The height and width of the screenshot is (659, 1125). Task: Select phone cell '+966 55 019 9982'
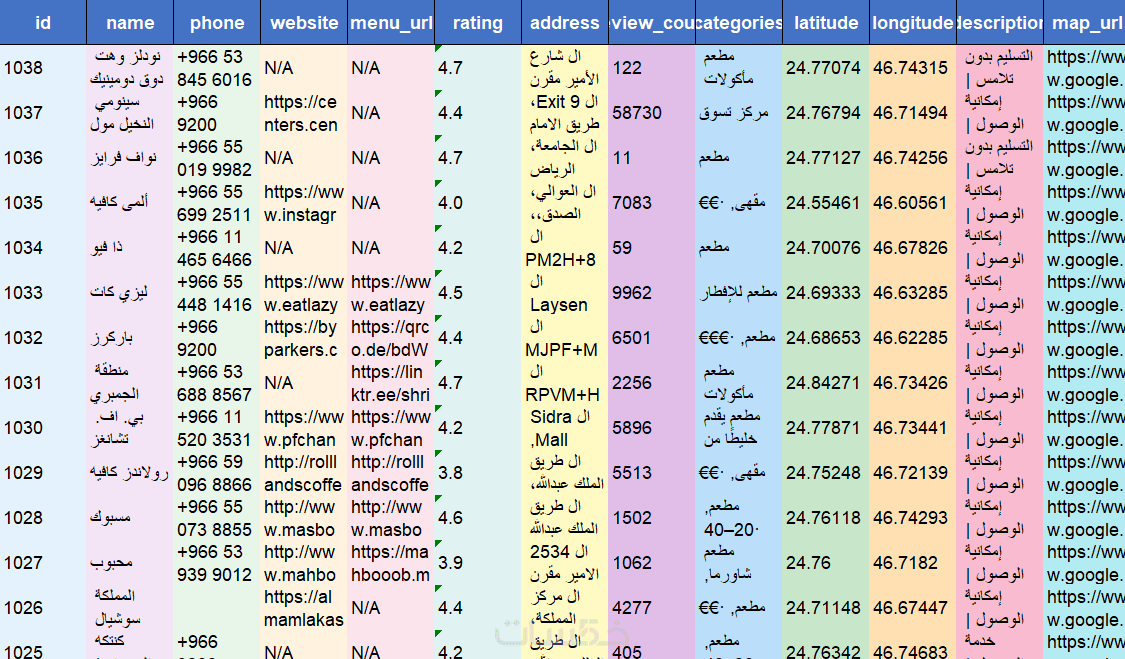[x=217, y=158]
